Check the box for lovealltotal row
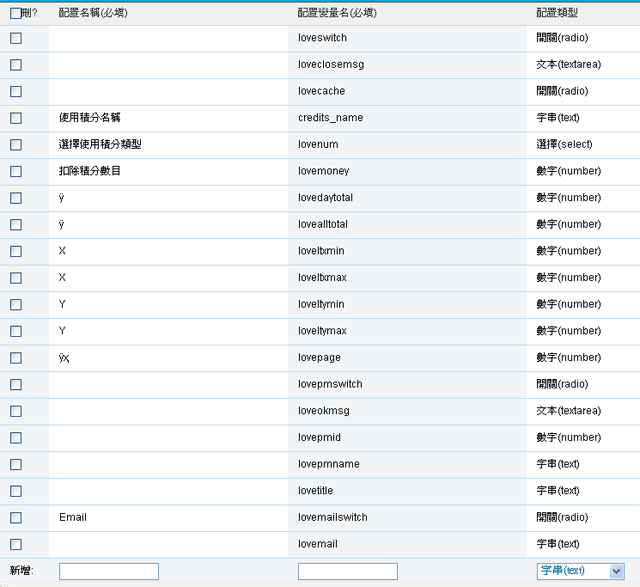Screen dimensions: 640x587 pyautogui.click(x=16, y=225)
